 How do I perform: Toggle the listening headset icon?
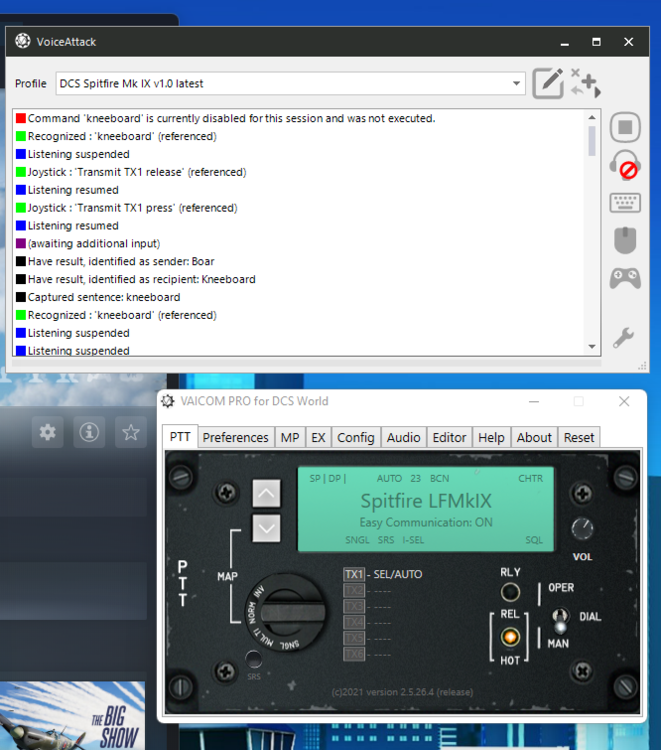[625, 165]
